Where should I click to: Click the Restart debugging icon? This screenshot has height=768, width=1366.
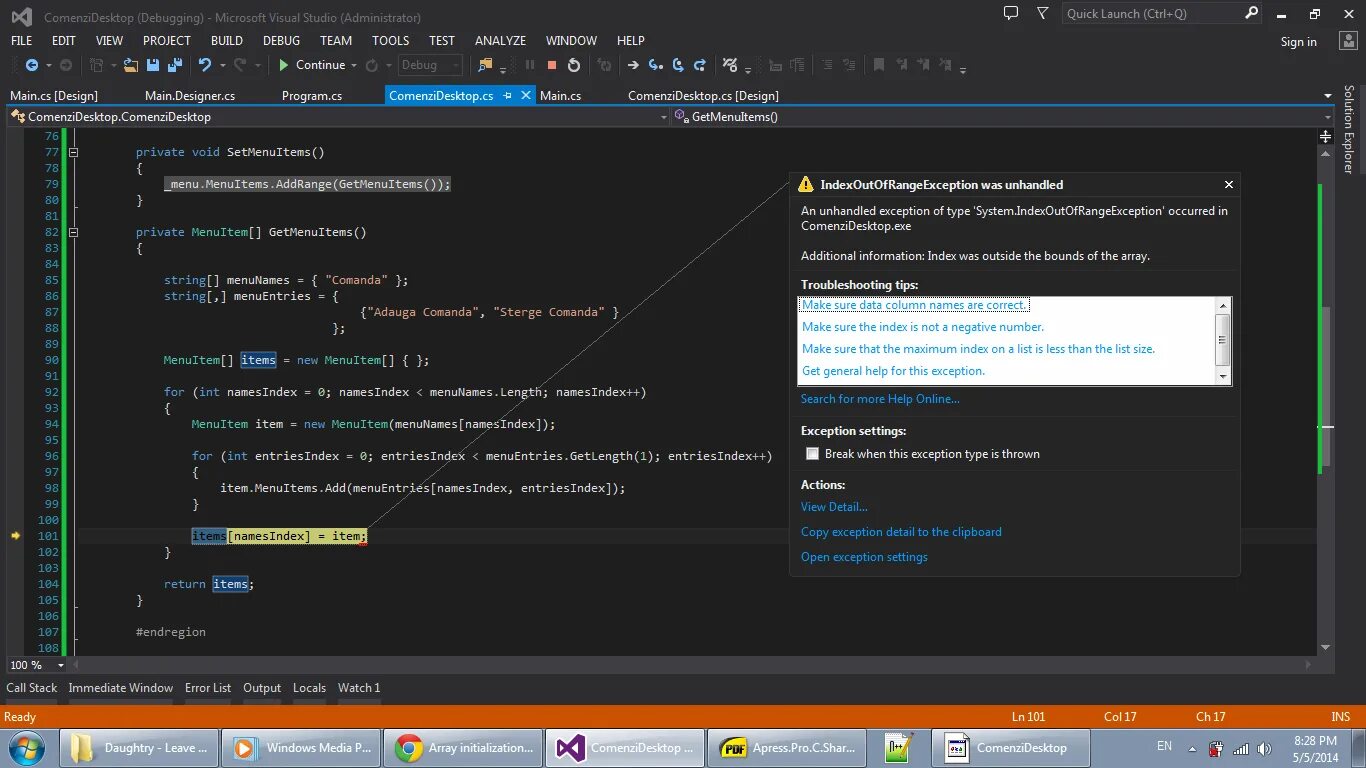[574, 65]
